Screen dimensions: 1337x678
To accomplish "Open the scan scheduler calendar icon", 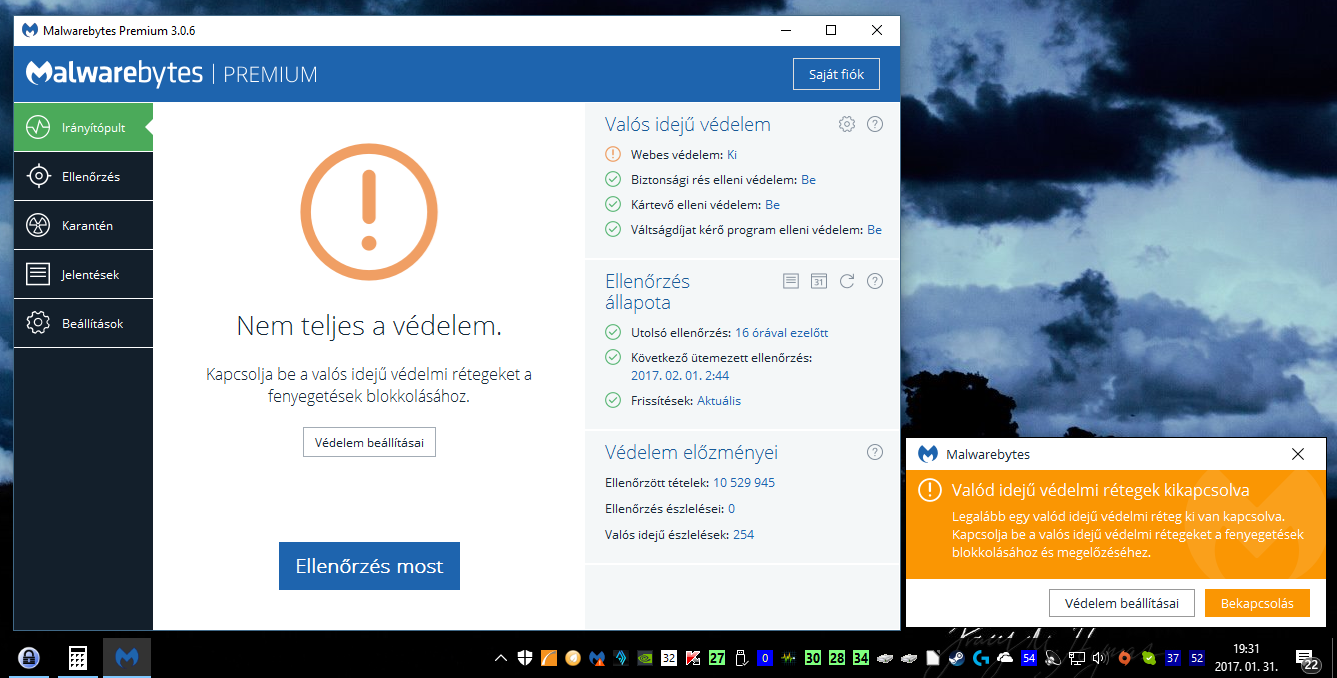I will click(x=819, y=281).
